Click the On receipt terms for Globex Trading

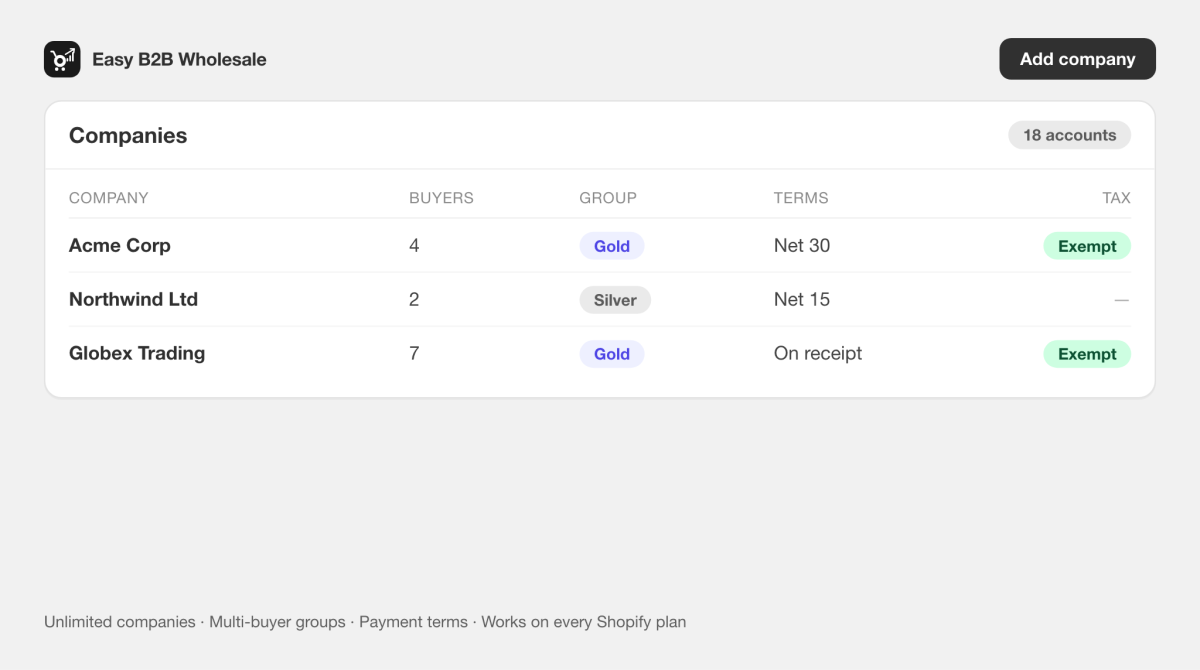pos(818,354)
